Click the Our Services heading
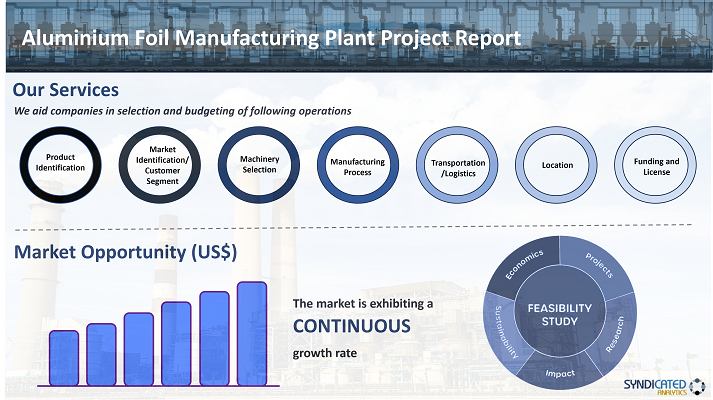The image size is (713, 400). point(65,90)
